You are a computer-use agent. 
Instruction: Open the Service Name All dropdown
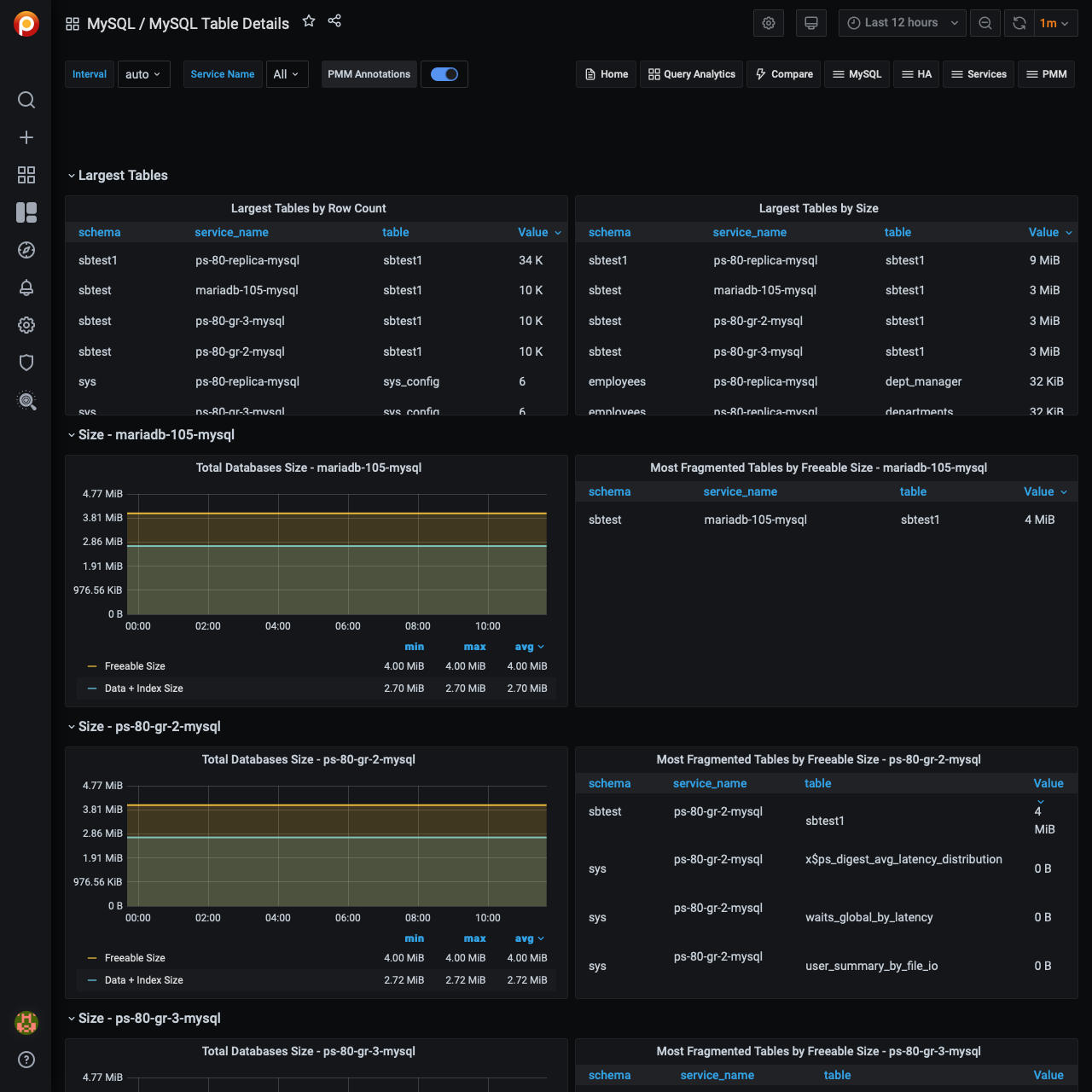click(287, 74)
